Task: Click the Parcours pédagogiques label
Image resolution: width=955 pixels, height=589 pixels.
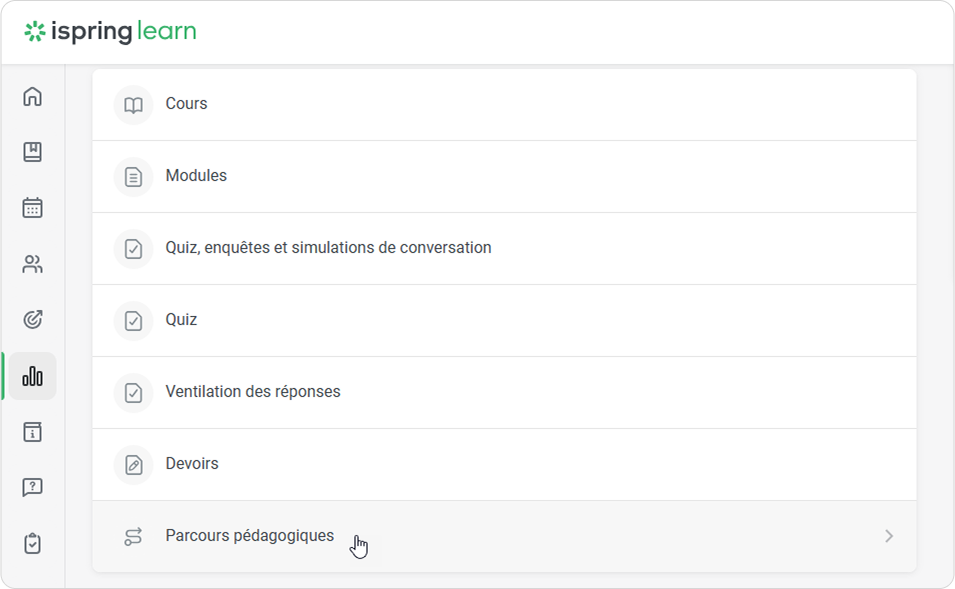Action: 249,536
